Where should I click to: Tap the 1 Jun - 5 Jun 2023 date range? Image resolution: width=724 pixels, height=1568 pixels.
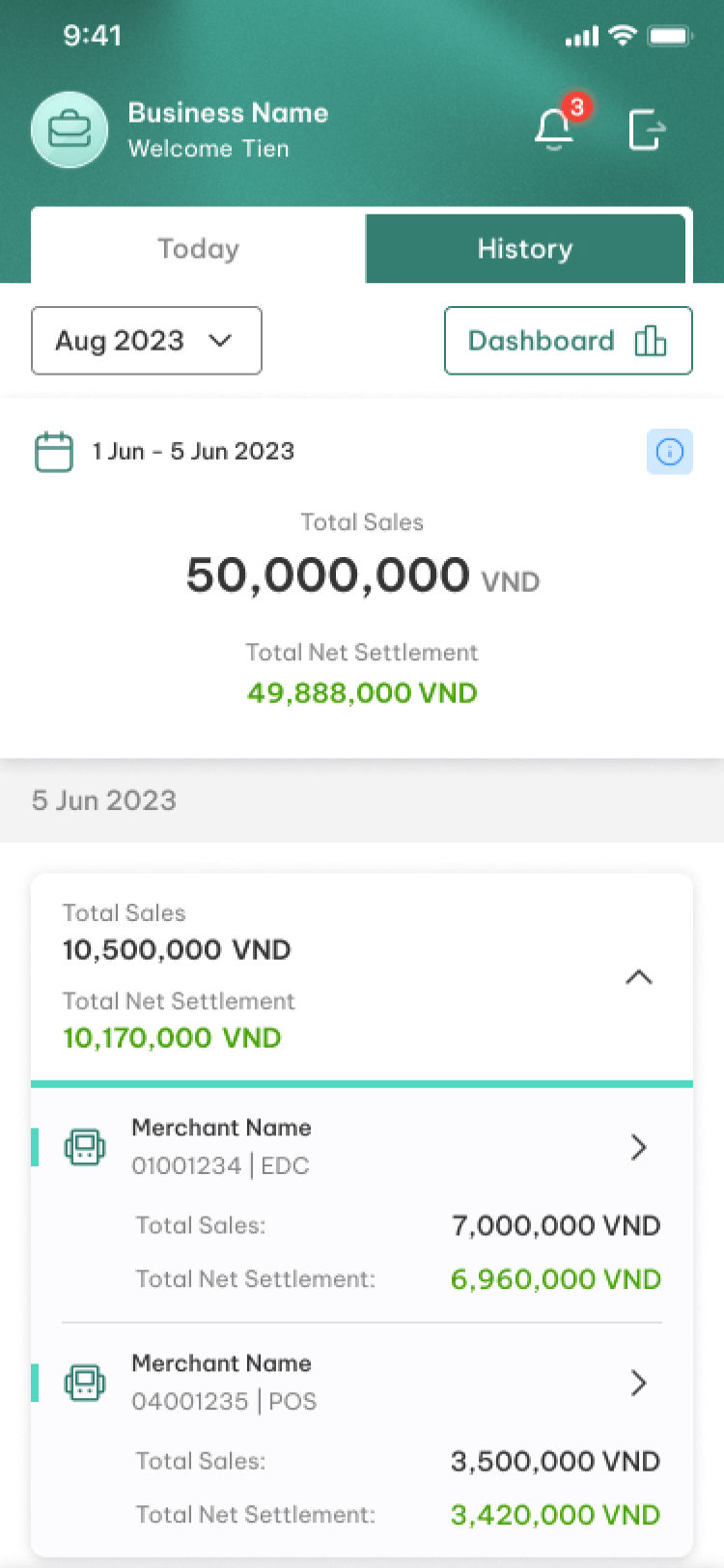193,452
